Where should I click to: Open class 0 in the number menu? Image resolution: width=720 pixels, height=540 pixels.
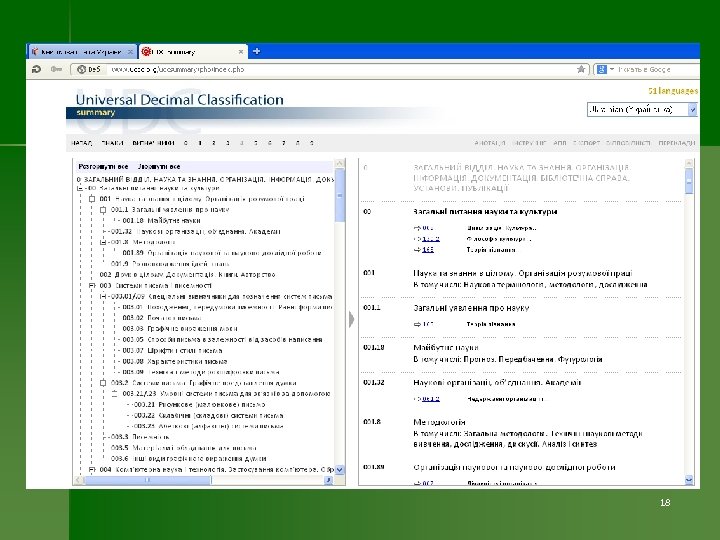[186, 143]
